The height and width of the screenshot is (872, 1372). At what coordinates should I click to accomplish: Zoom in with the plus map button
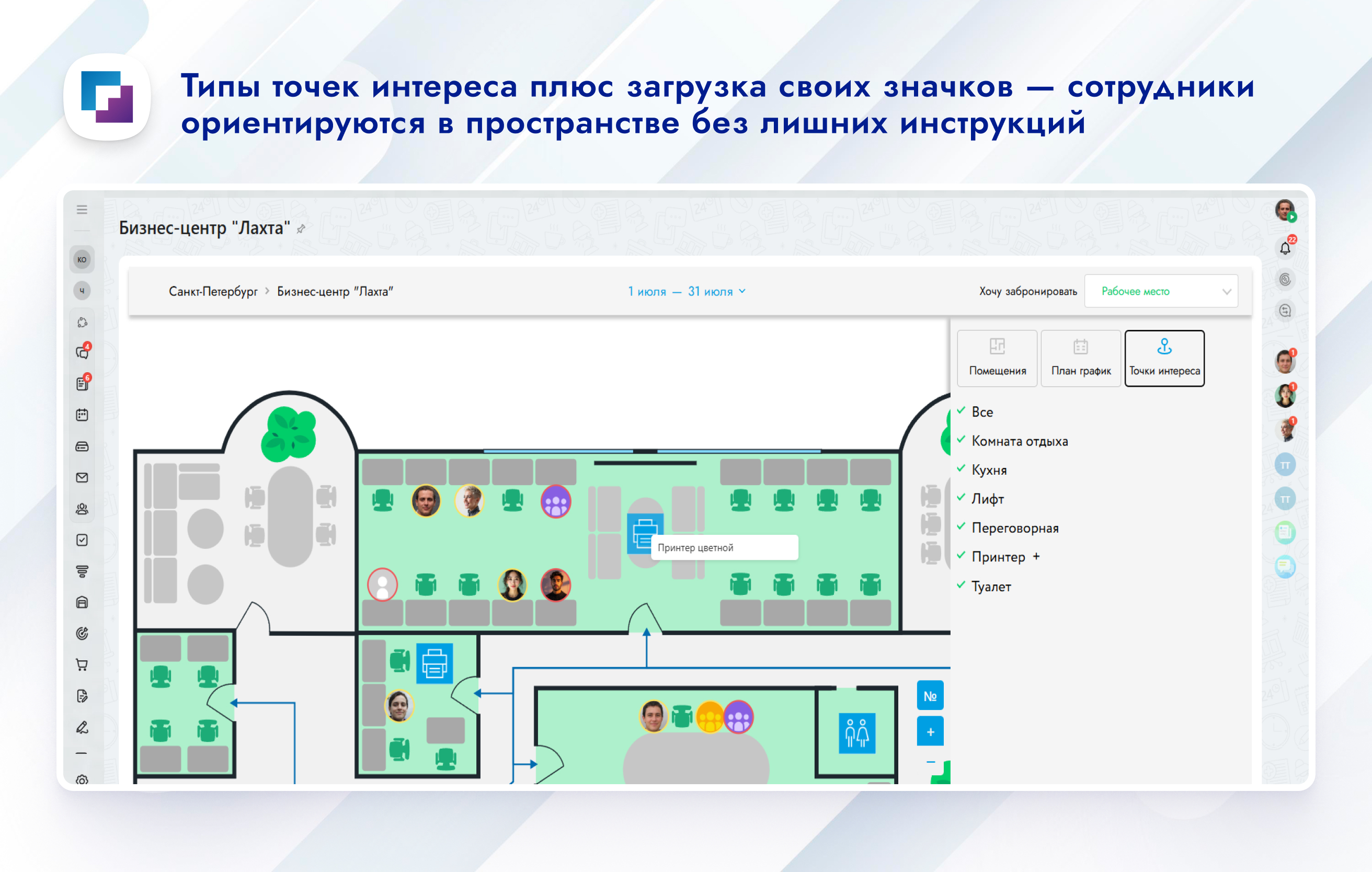[x=930, y=732]
